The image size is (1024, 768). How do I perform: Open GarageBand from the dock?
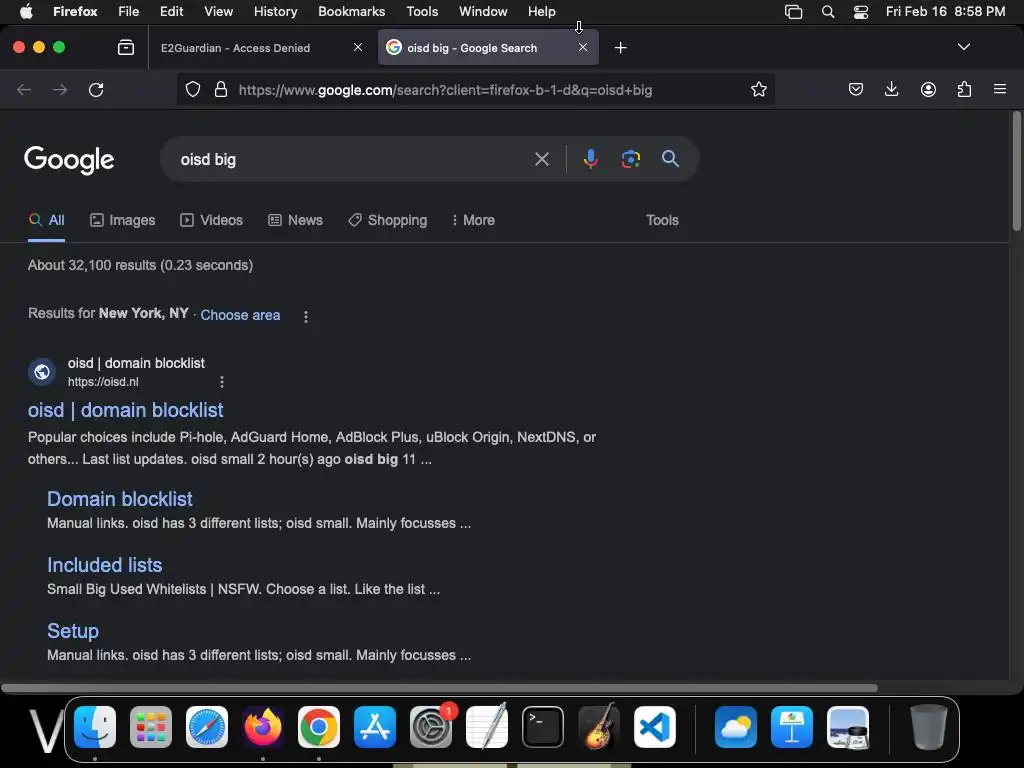[599, 727]
